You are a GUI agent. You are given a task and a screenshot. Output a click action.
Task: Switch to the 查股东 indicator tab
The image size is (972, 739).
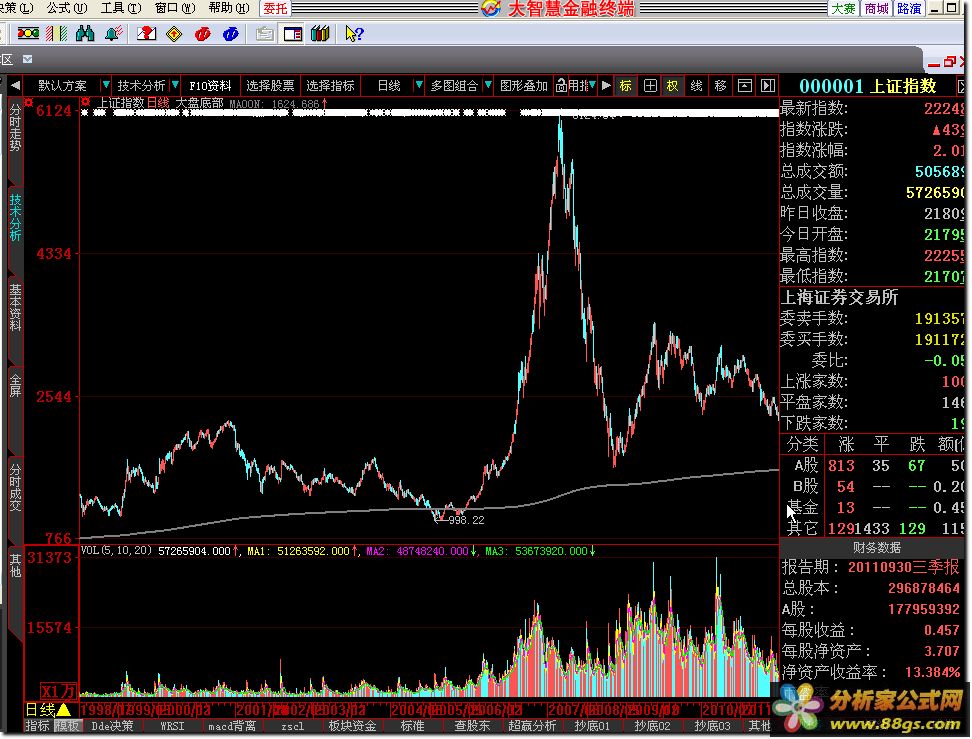click(x=472, y=725)
